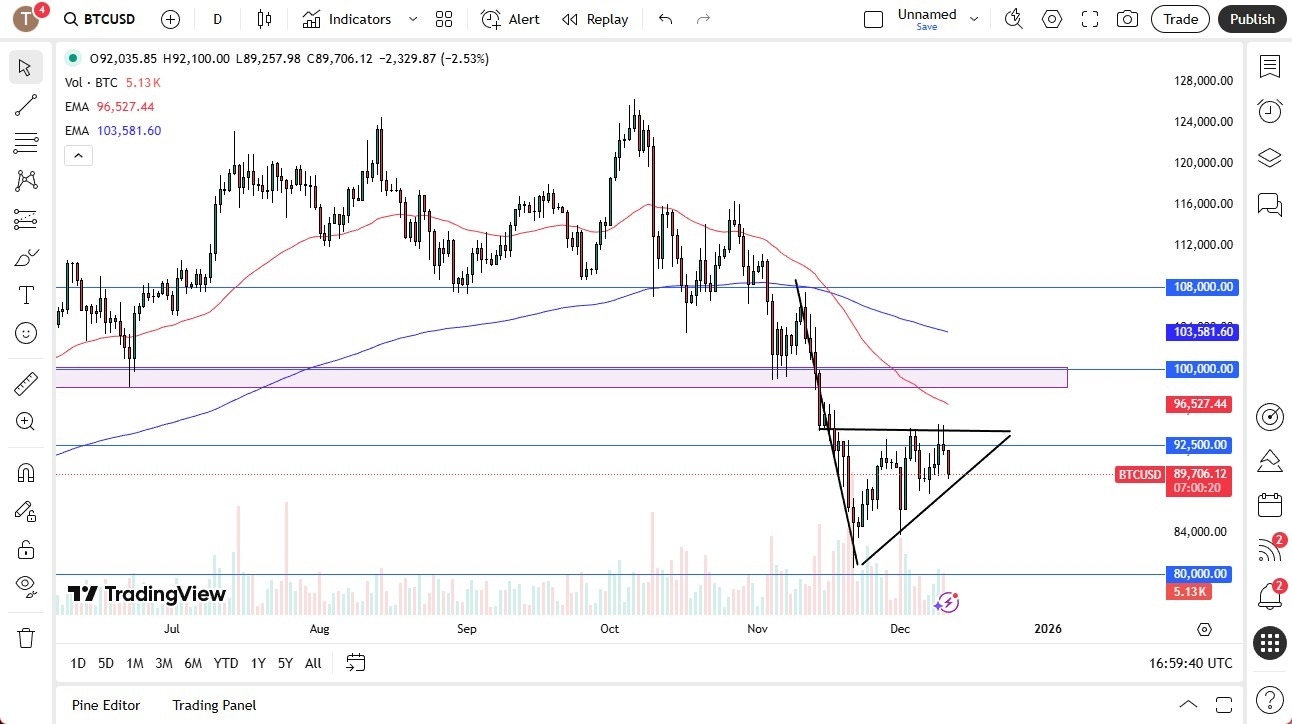Select the Brush drawing tool
The image size is (1292, 724).
[26, 257]
